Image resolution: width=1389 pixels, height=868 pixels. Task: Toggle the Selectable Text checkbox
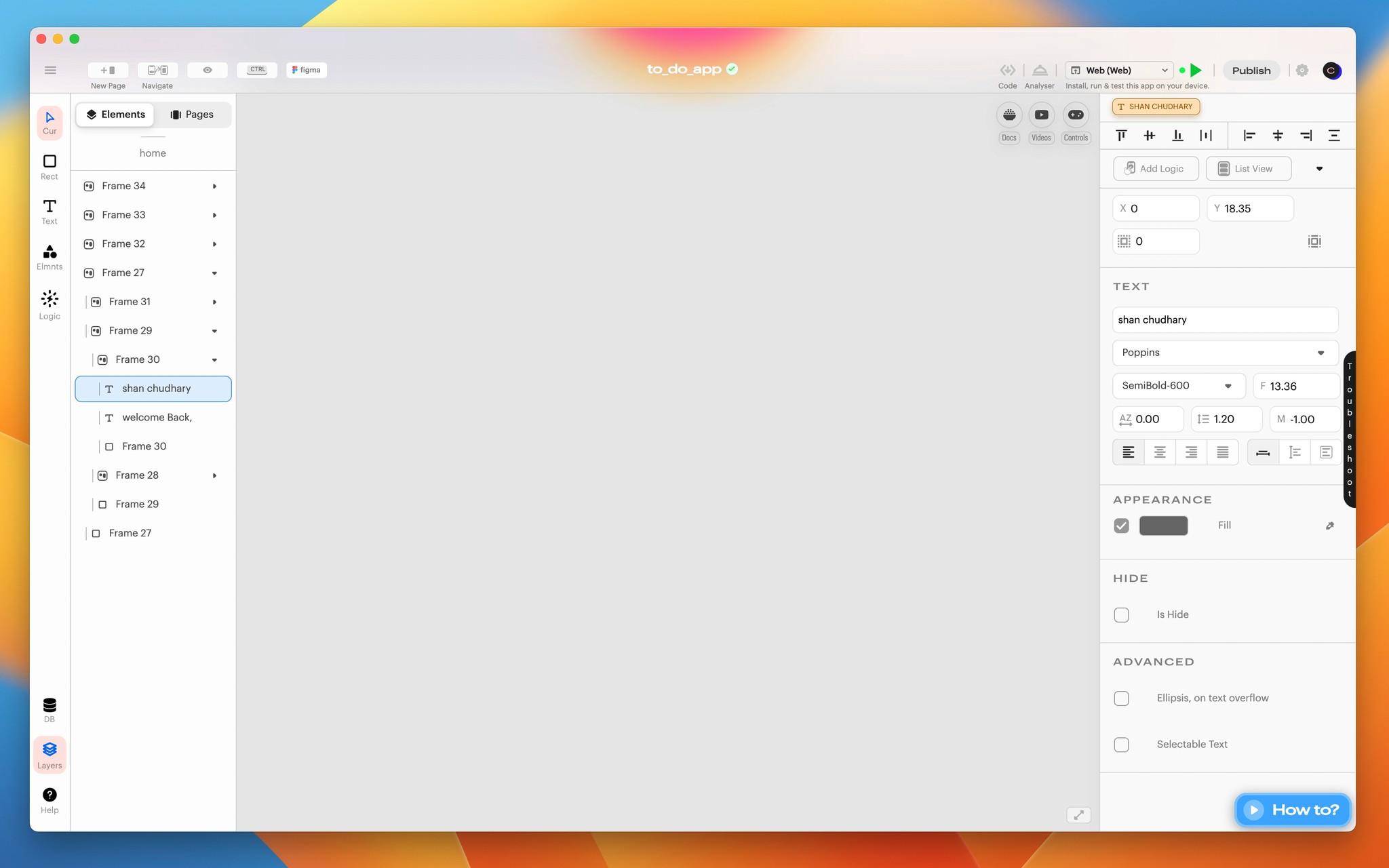1122,745
